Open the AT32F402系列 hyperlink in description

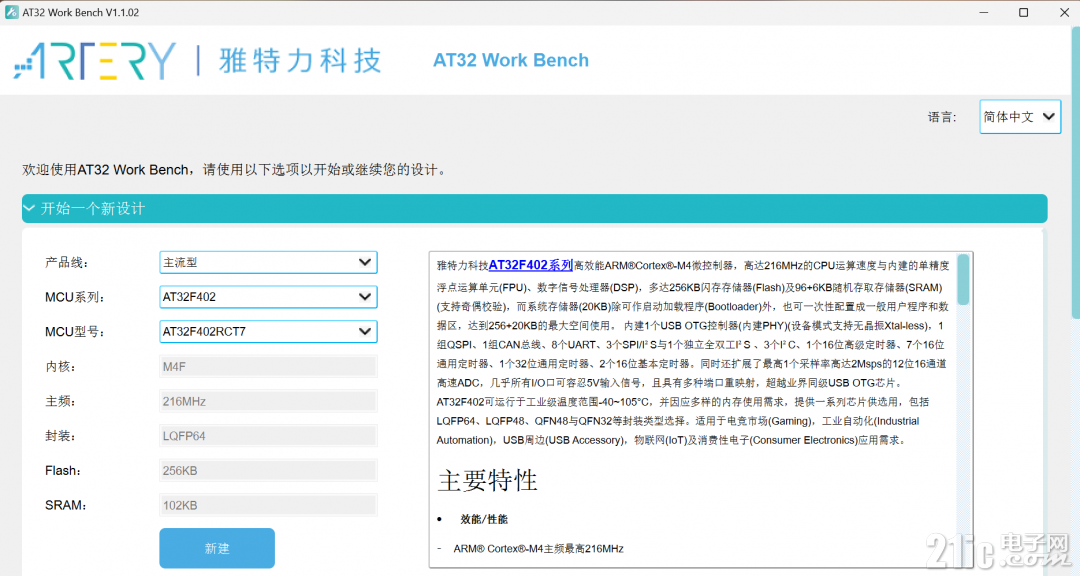tap(530, 265)
